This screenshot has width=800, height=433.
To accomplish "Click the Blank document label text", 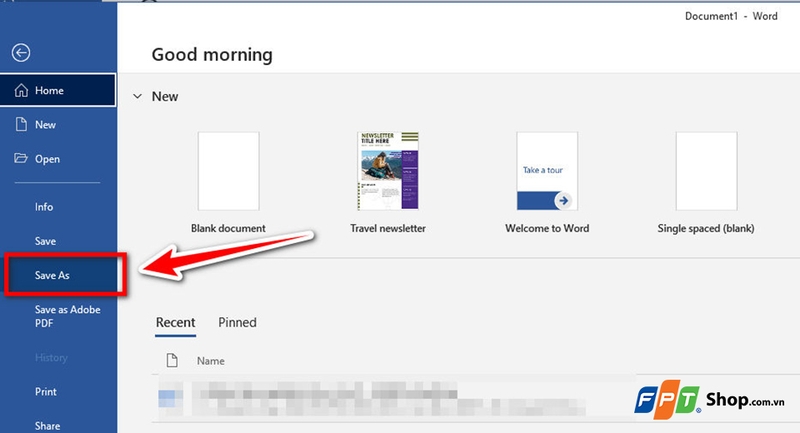I will pyautogui.click(x=229, y=228).
